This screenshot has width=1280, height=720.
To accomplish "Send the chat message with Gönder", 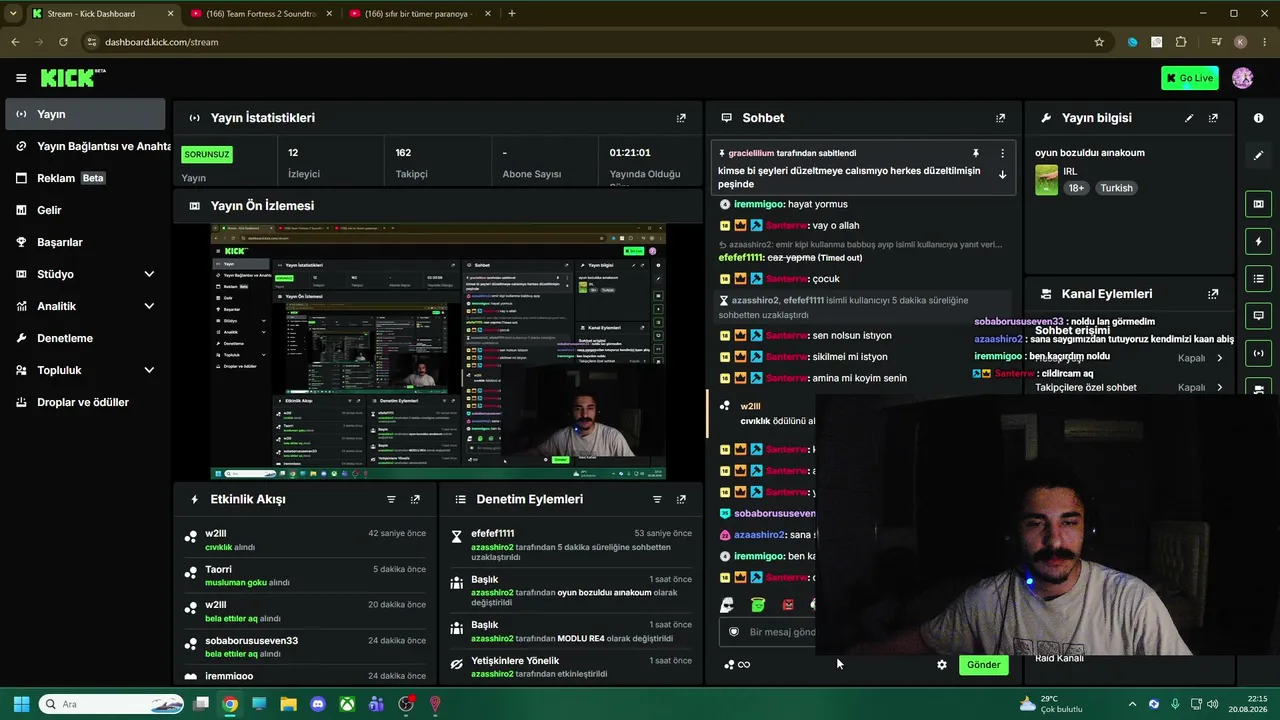I will pos(983,664).
